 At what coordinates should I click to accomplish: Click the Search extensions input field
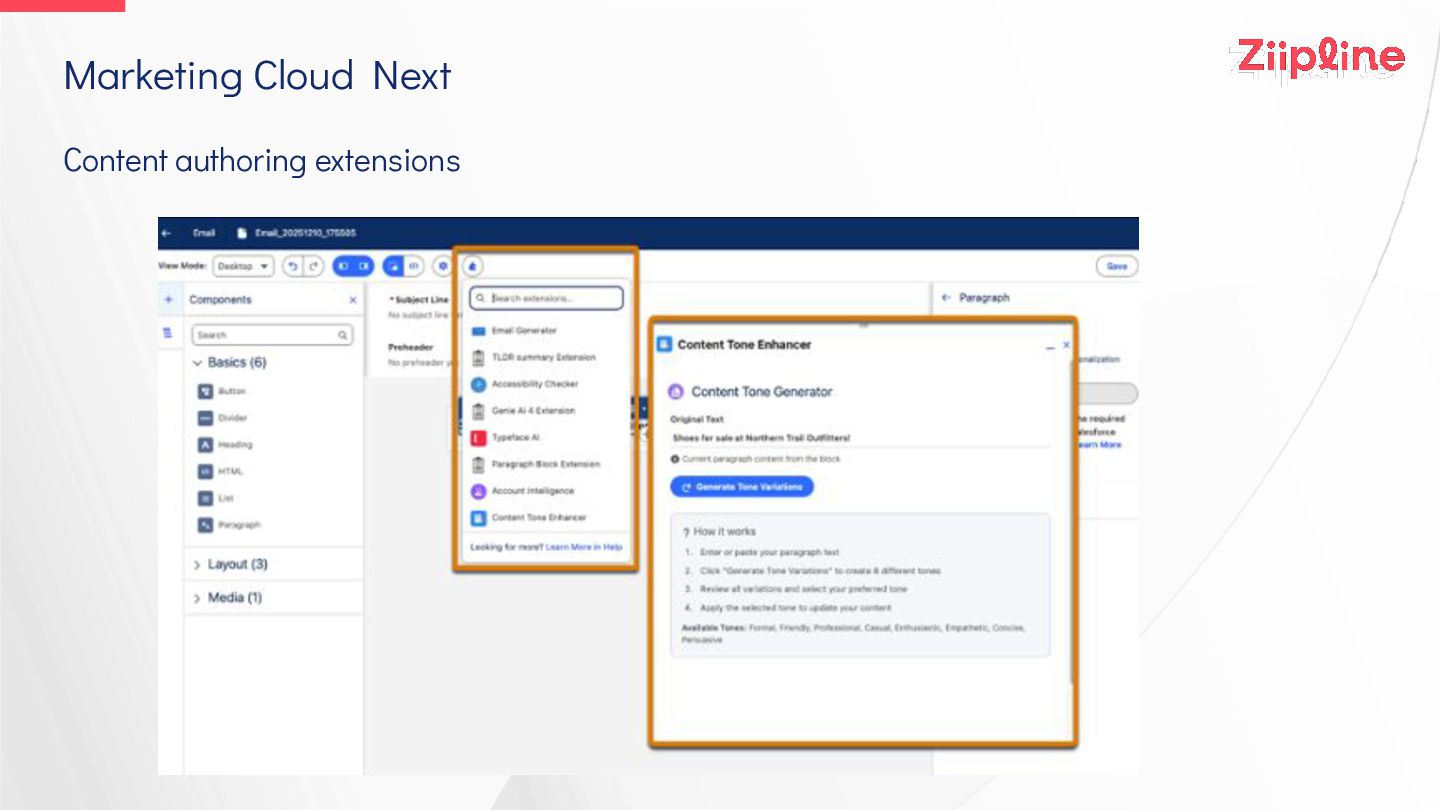click(x=546, y=298)
